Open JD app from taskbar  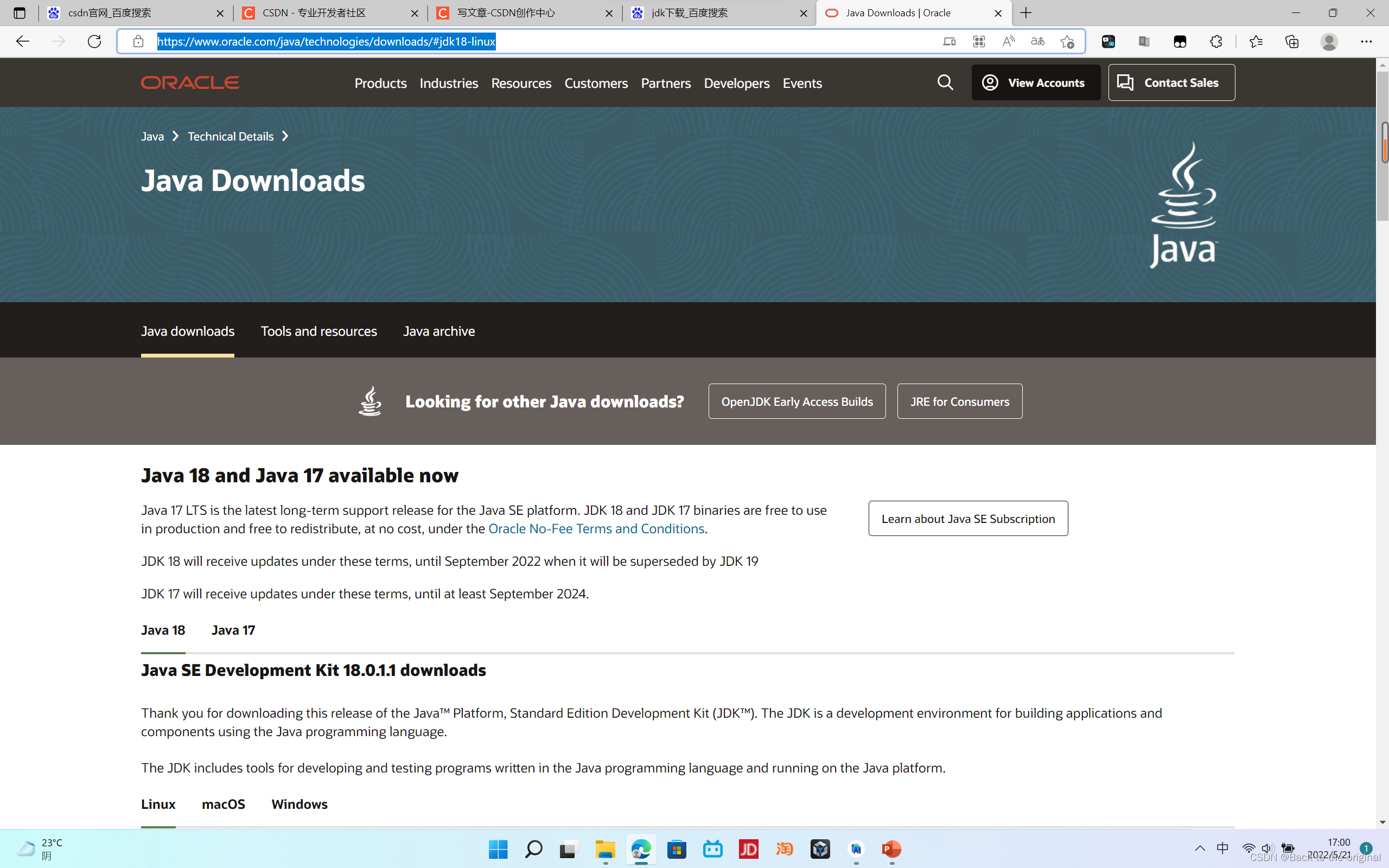click(x=748, y=849)
